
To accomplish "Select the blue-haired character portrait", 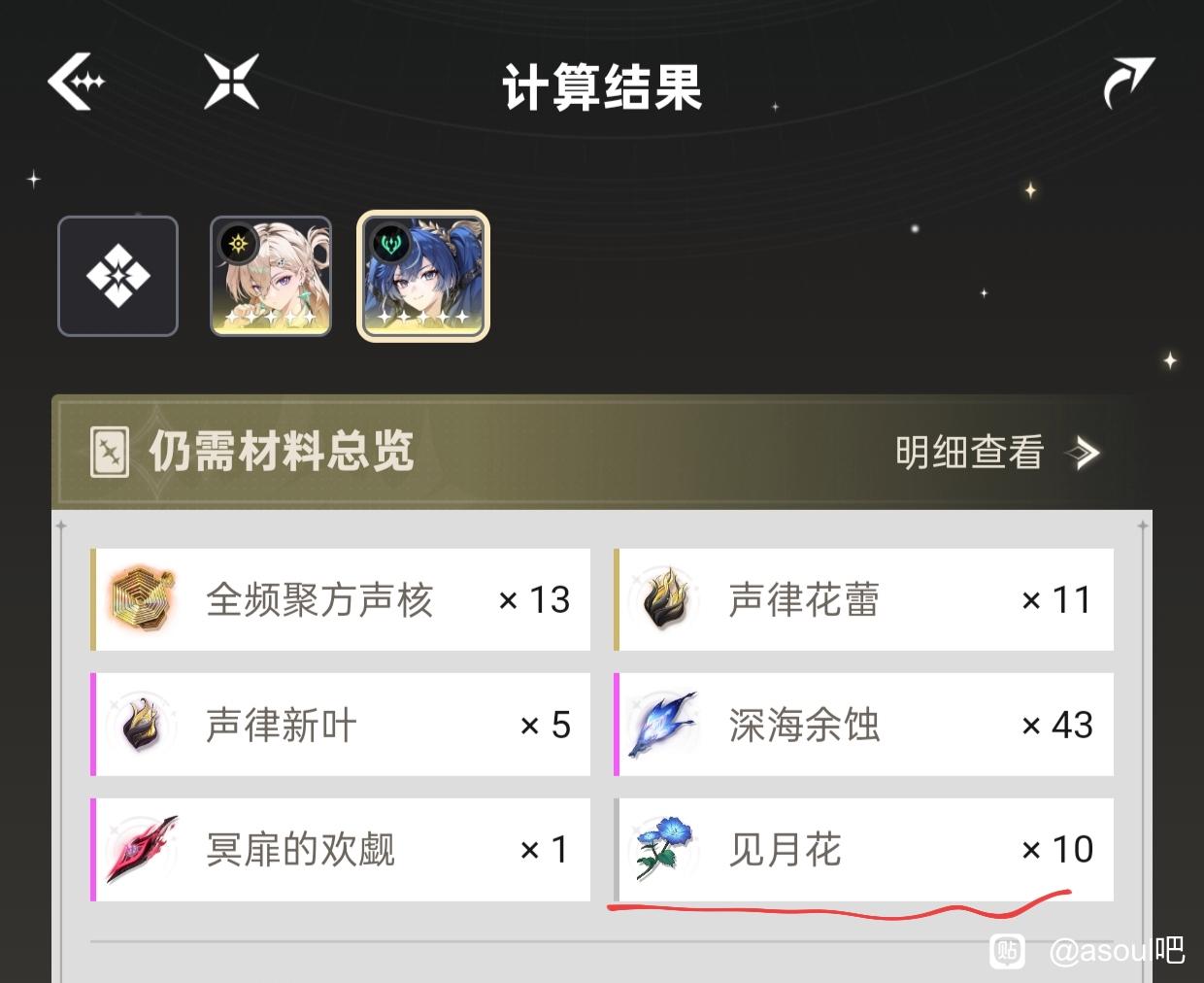I will pos(423,277).
